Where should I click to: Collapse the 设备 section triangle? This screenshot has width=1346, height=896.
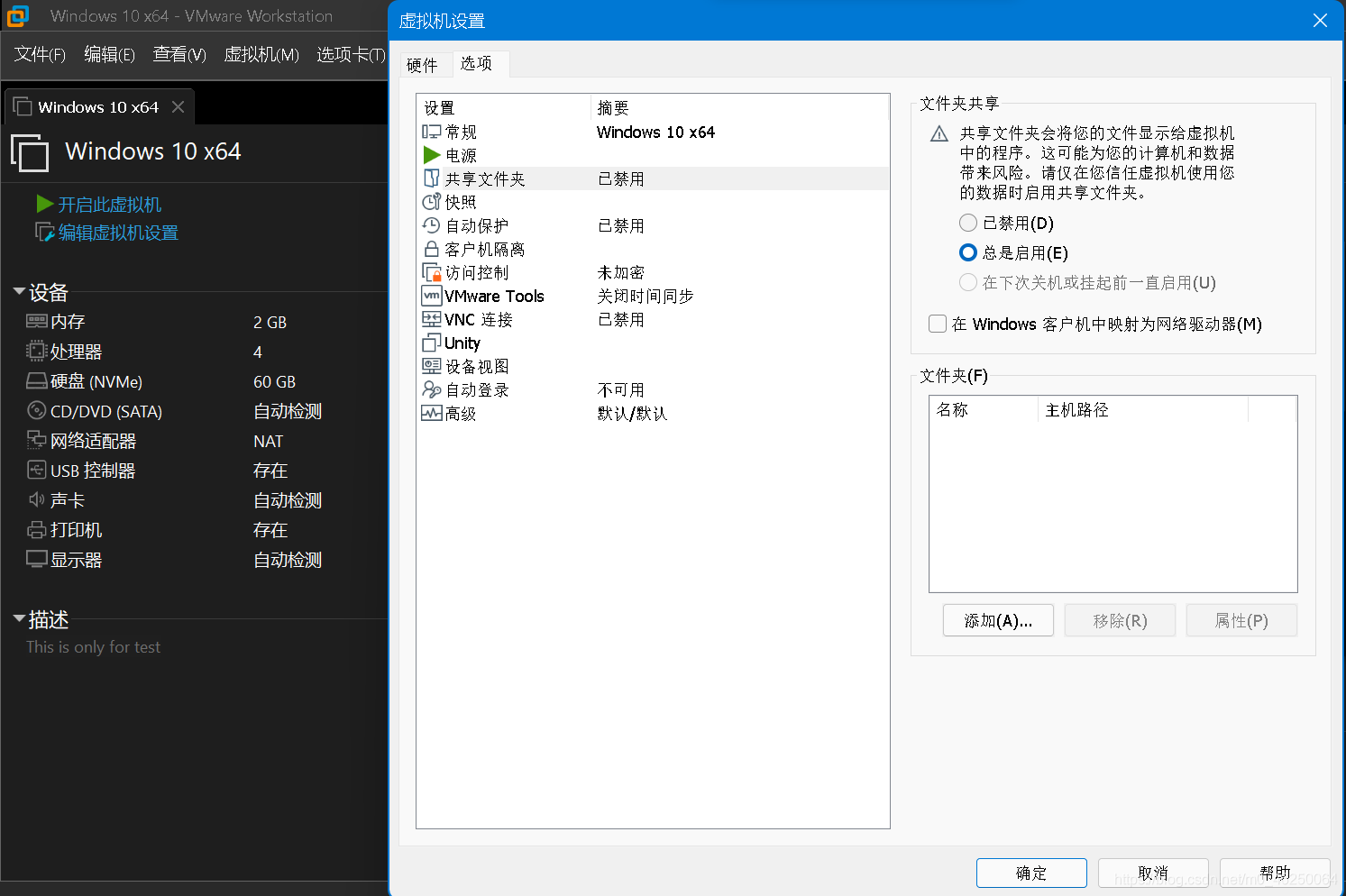(19, 291)
